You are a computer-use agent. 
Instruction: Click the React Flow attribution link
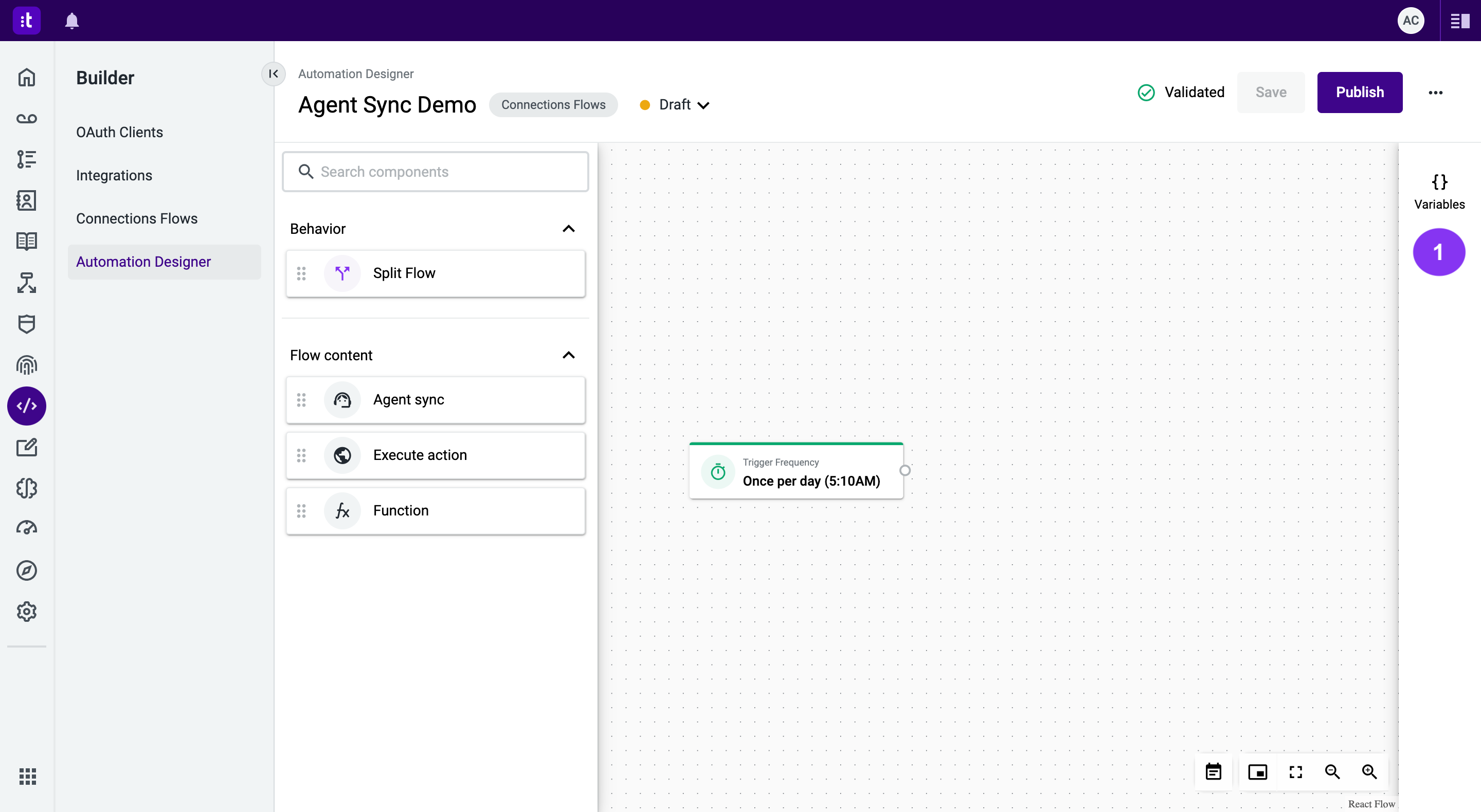[x=1371, y=804]
